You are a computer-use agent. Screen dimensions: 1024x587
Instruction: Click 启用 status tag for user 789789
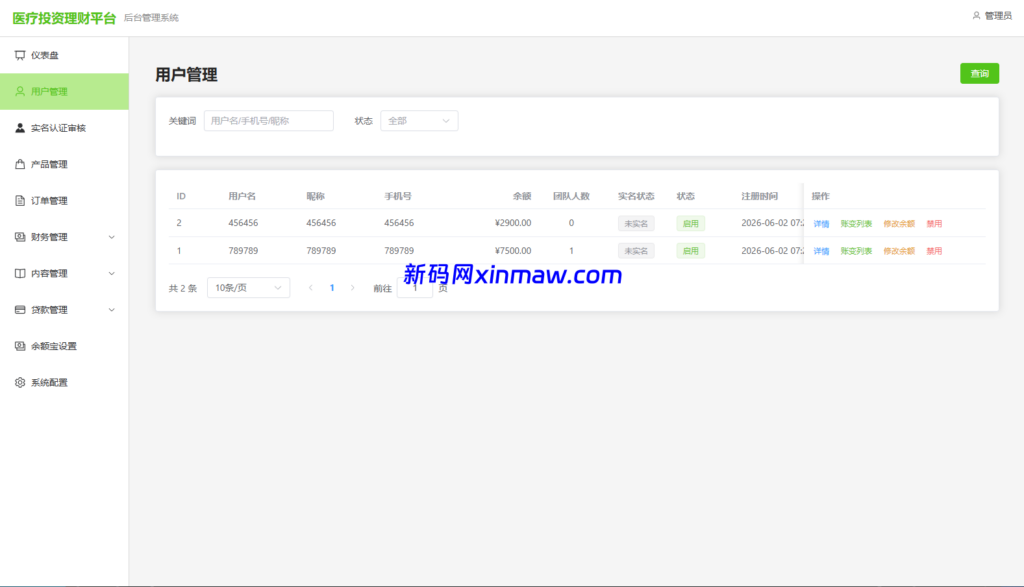click(x=690, y=251)
